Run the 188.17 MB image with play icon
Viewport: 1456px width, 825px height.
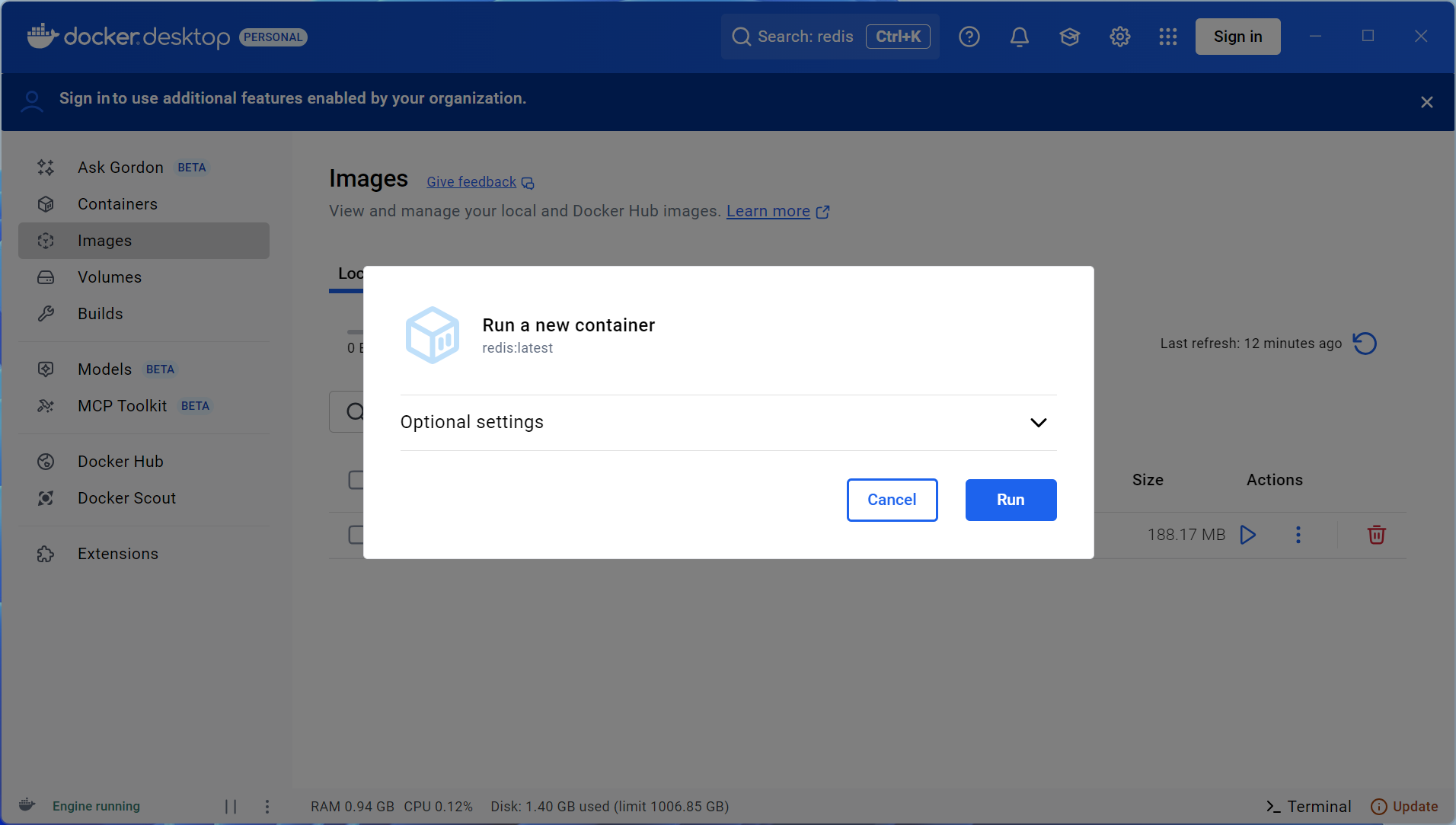(1247, 535)
